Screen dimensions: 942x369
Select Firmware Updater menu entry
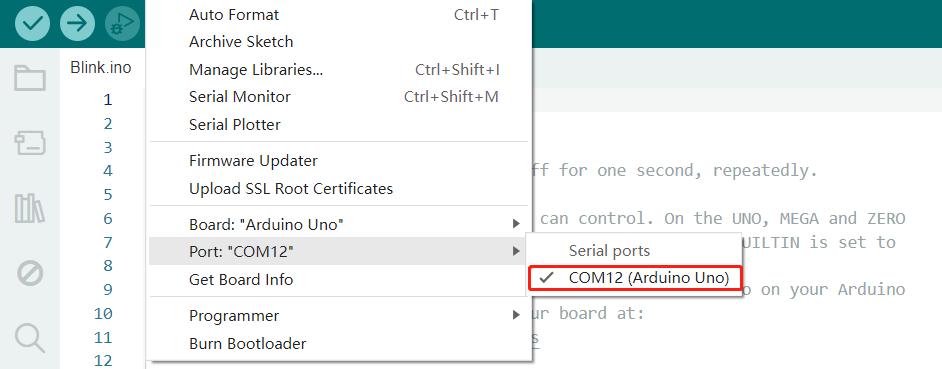pyautogui.click(x=339, y=160)
